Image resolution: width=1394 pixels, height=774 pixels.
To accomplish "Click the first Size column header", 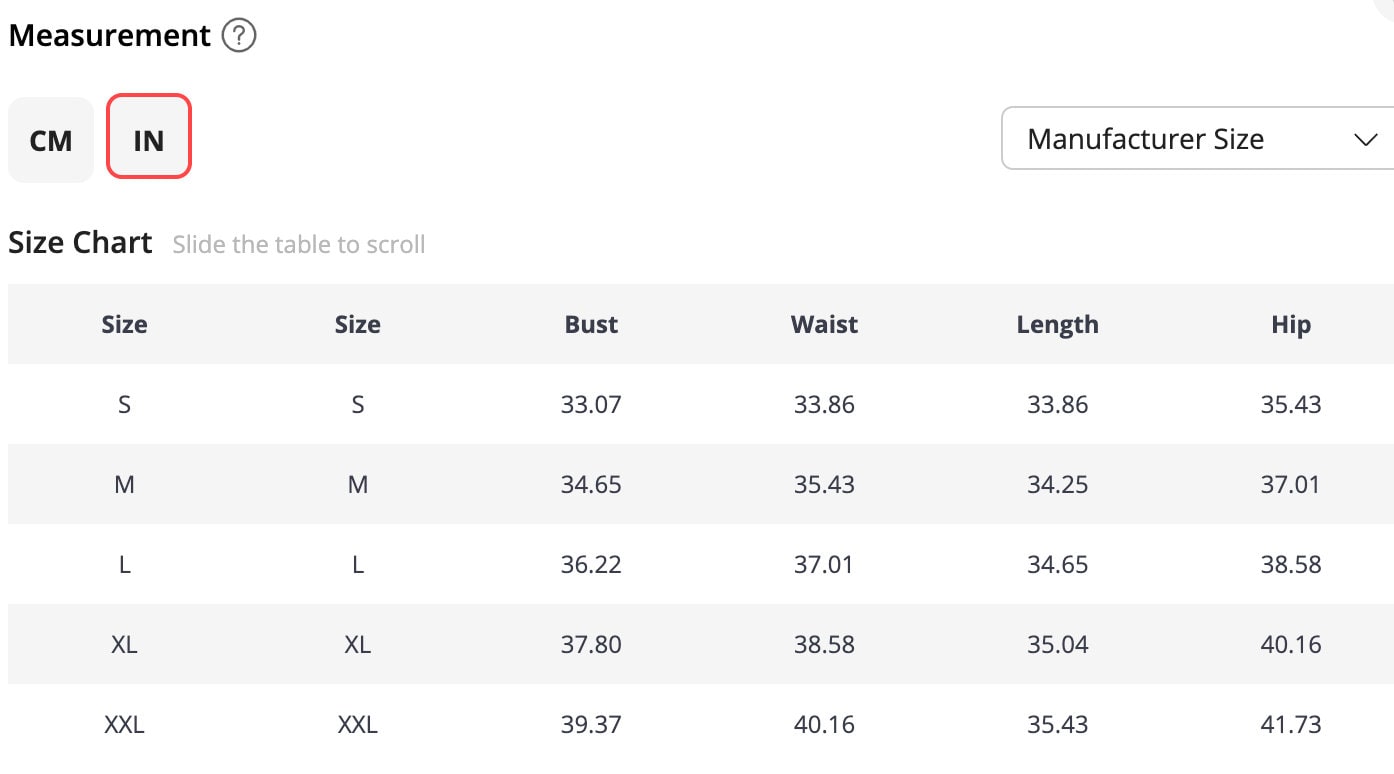I will (x=124, y=324).
